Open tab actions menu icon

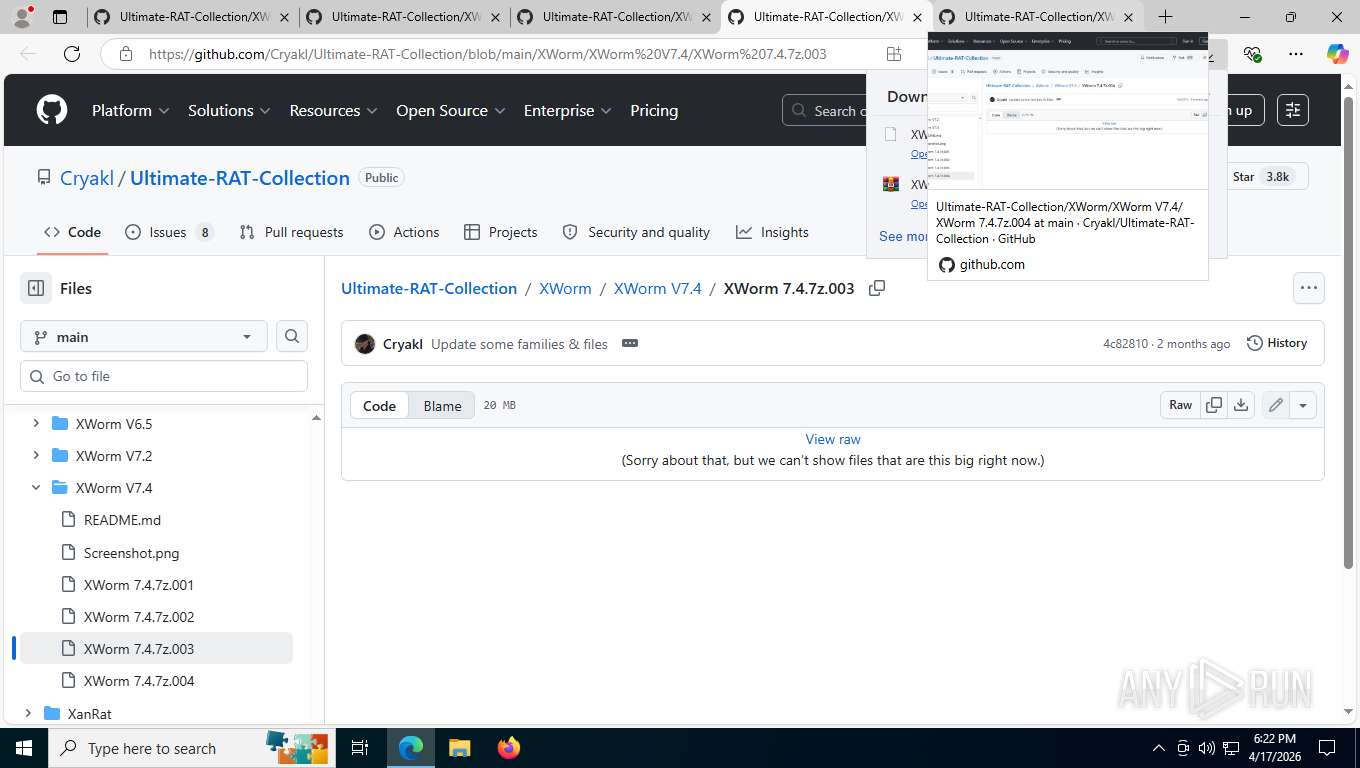[x=60, y=17]
